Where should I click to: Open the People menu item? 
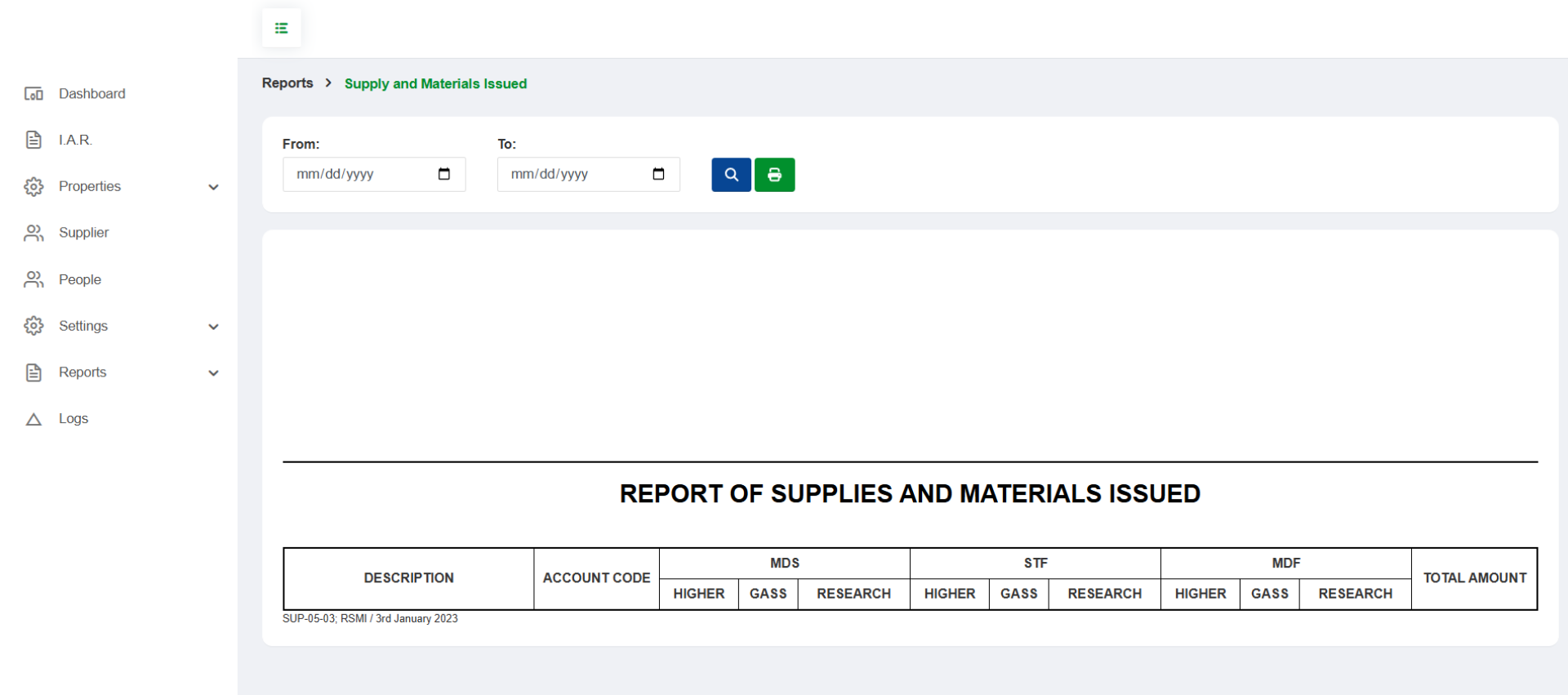click(80, 279)
